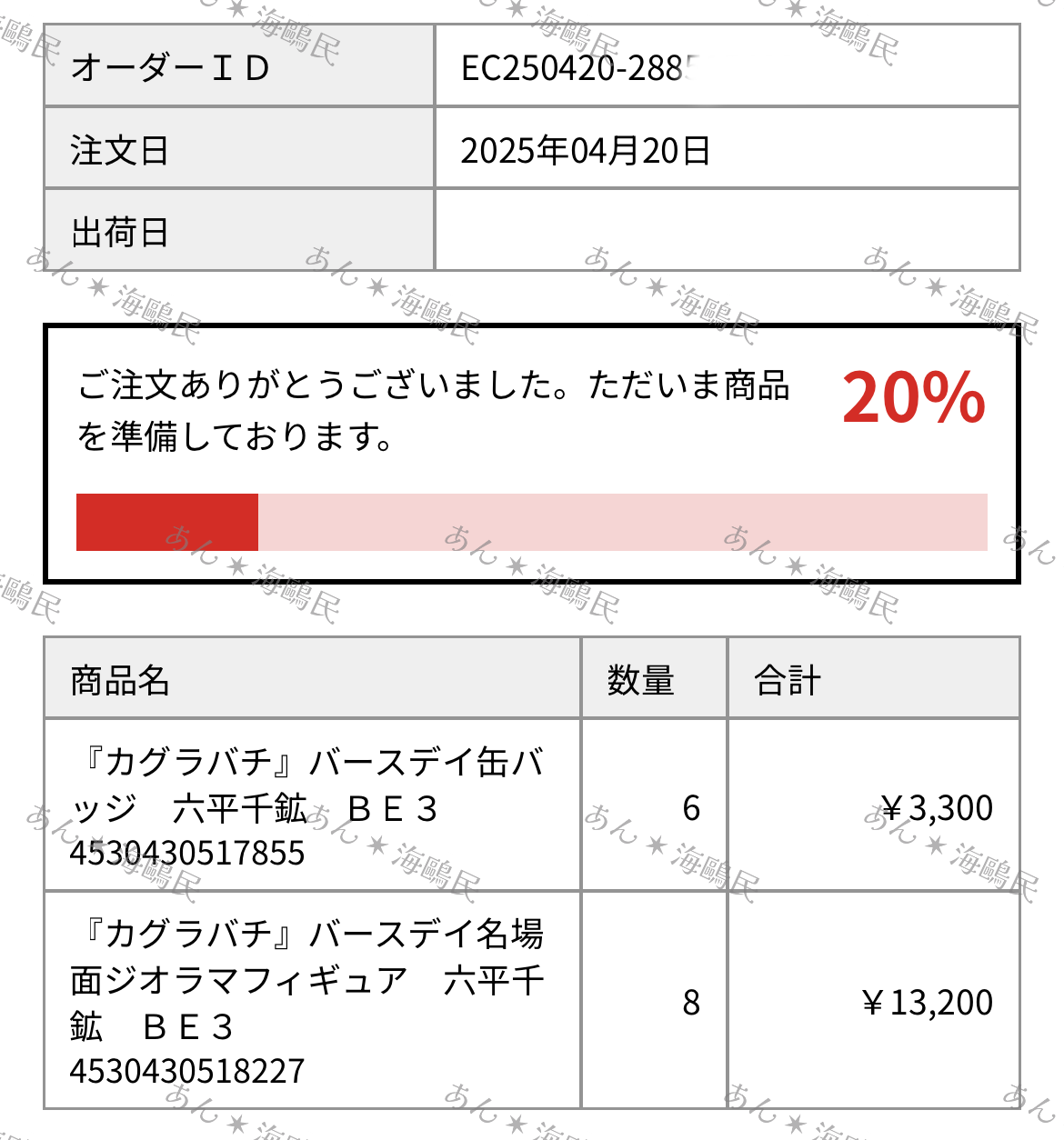Click the ¥13,200 total cell
1064x1140 pixels.
(x=873, y=1001)
